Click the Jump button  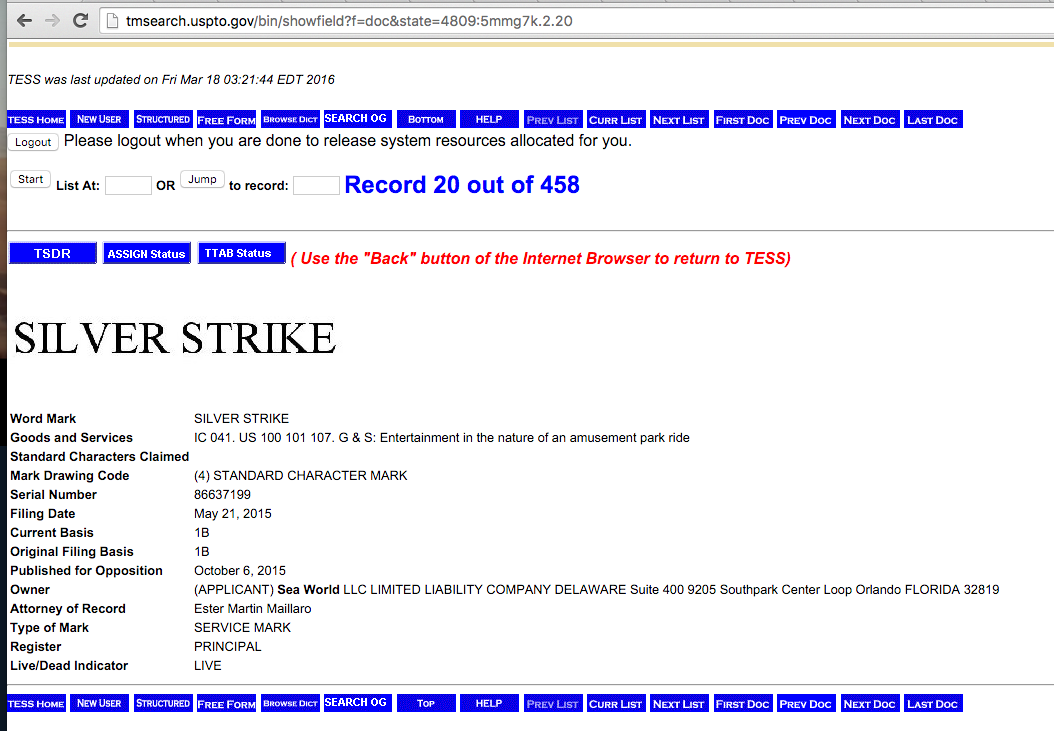(x=202, y=179)
